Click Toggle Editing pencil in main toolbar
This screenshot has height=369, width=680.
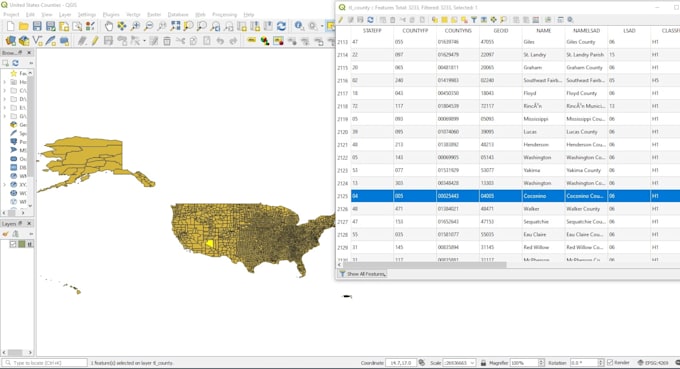pos(95,41)
